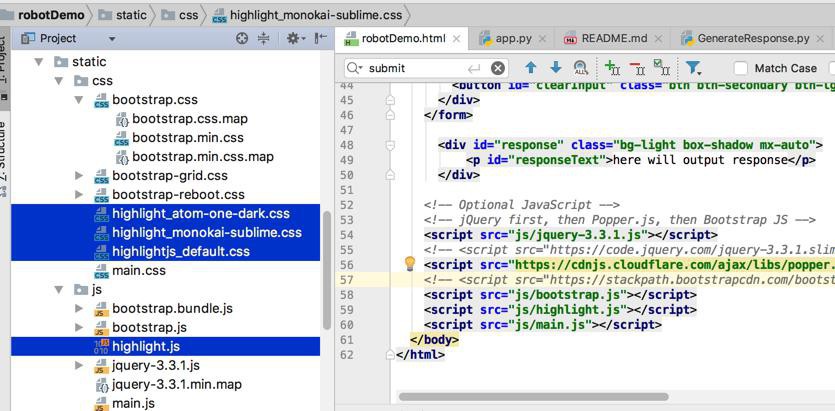Click fold toggle at line 48

coord(390,144)
